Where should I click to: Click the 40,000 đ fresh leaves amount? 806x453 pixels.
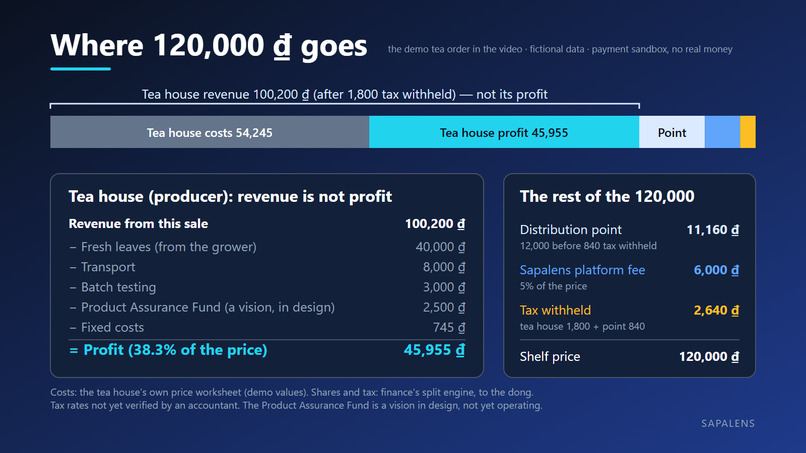pyautogui.click(x=441, y=247)
